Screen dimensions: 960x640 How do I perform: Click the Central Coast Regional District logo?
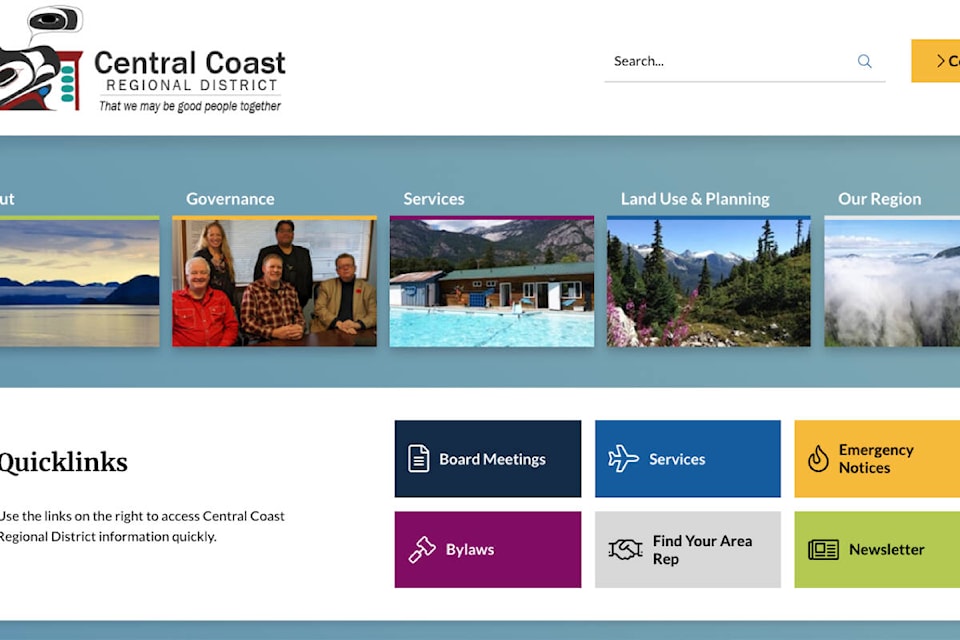coord(143,61)
